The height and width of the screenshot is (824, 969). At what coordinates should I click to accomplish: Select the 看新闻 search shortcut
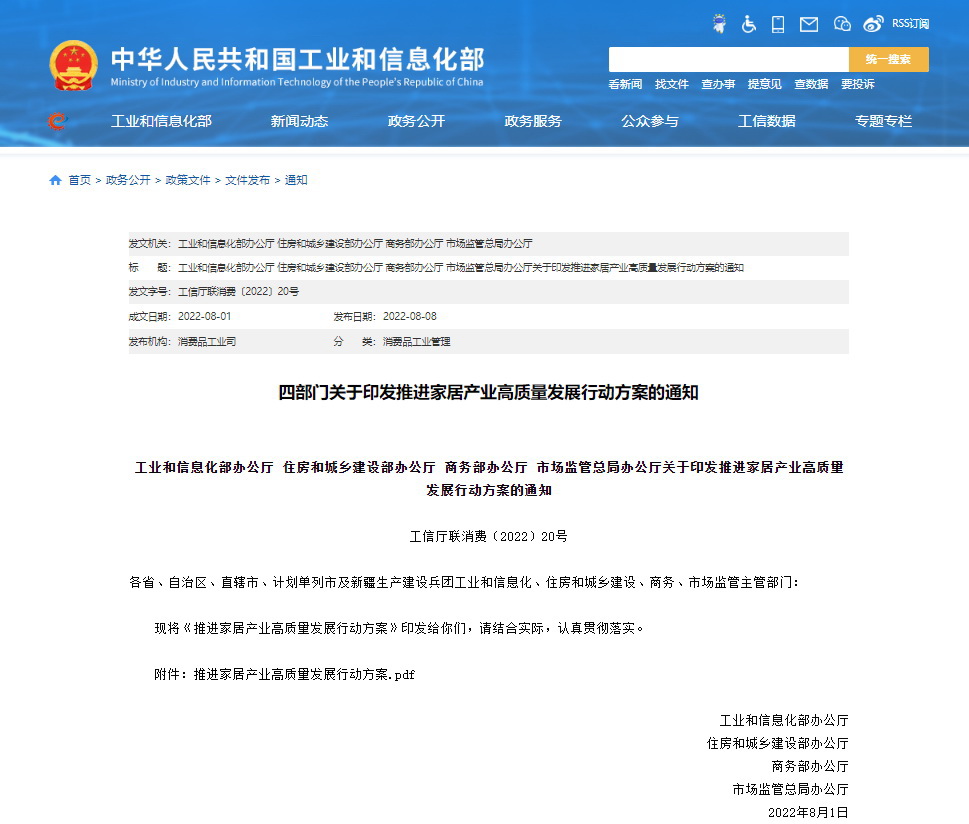pyautogui.click(x=625, y=84)
